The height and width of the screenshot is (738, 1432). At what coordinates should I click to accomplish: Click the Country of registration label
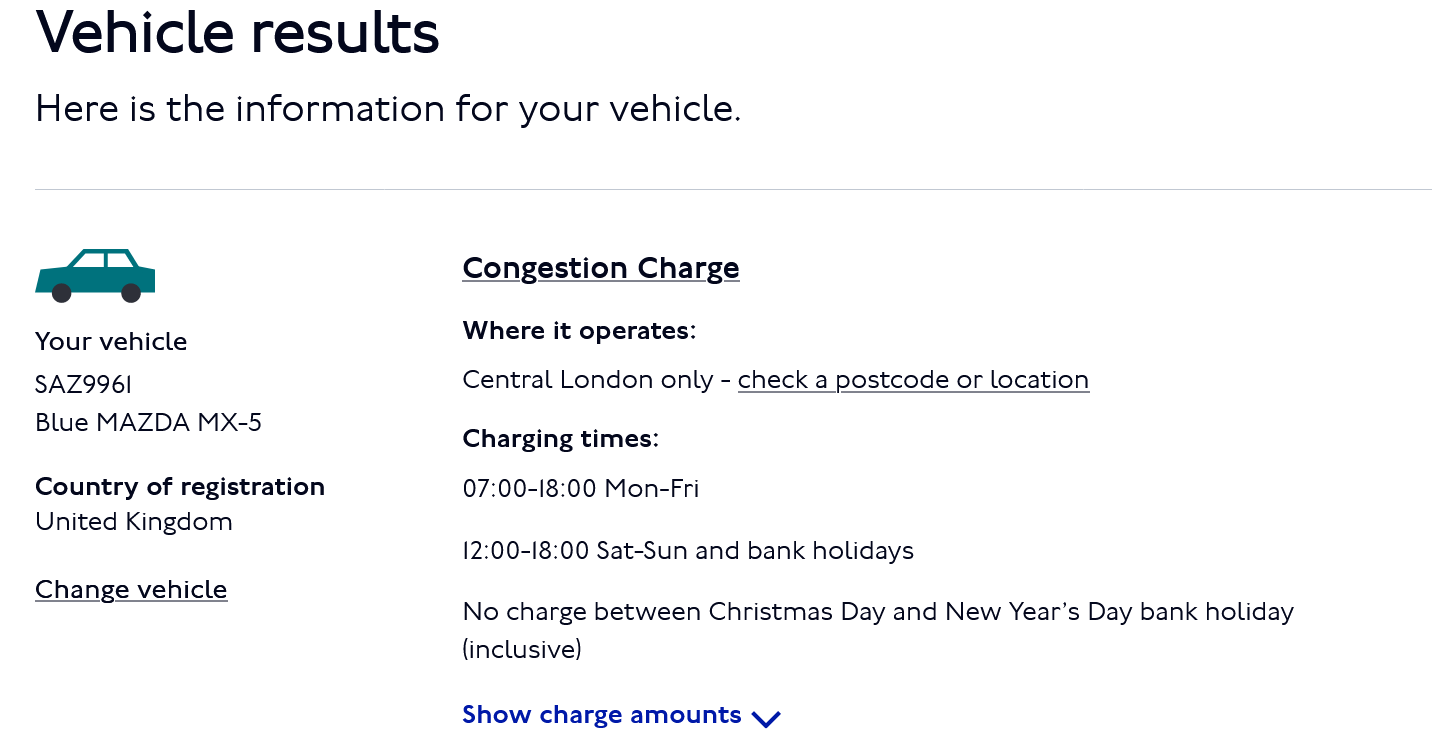coord(180,487)
